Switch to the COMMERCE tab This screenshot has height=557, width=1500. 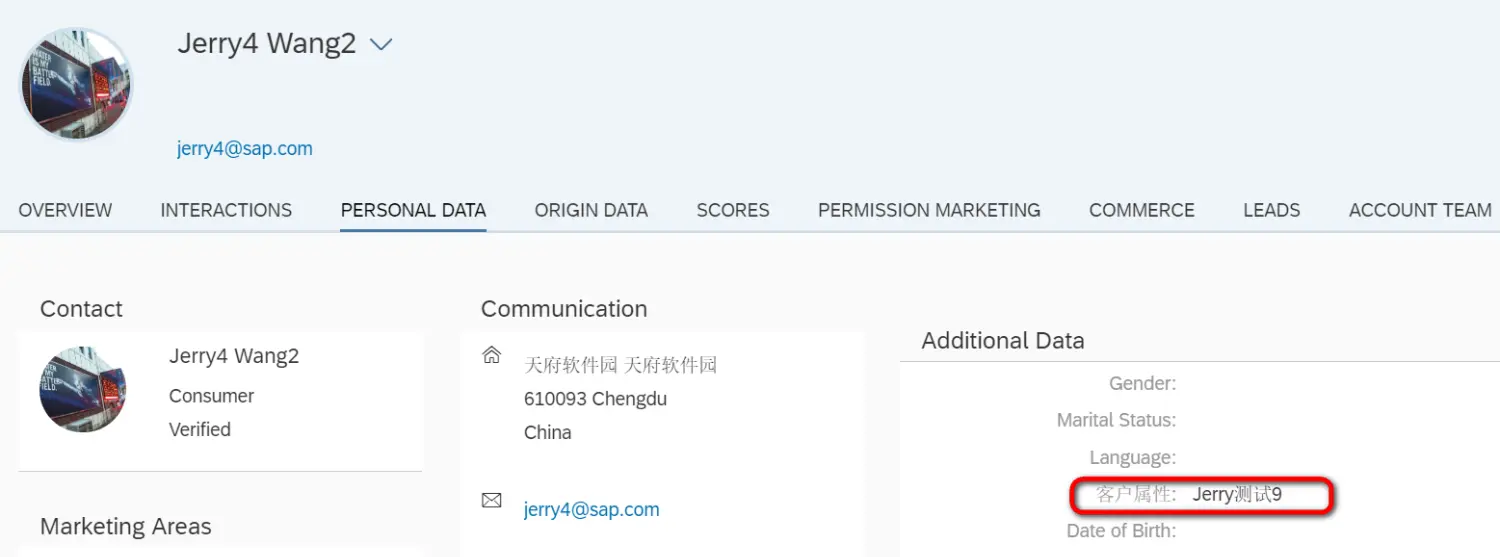click(1142, 210)
